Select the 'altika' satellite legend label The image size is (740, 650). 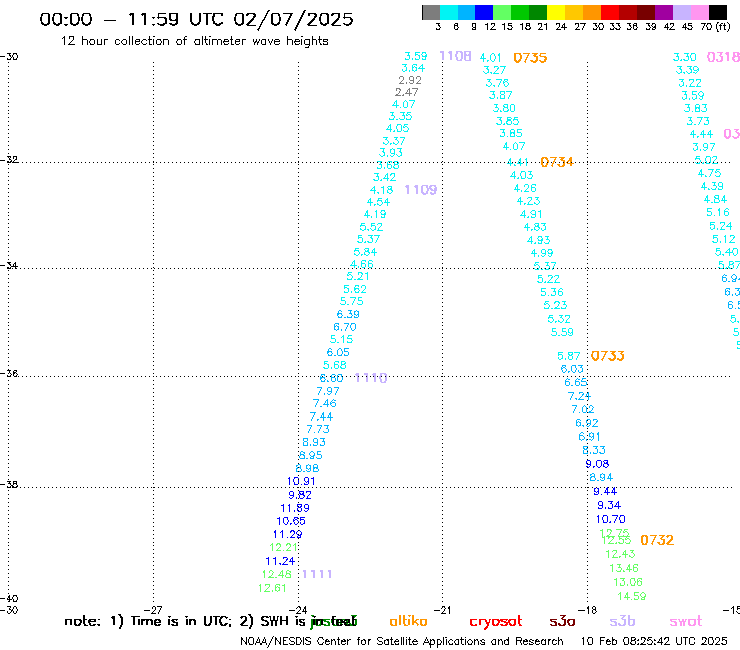[408, 621]
